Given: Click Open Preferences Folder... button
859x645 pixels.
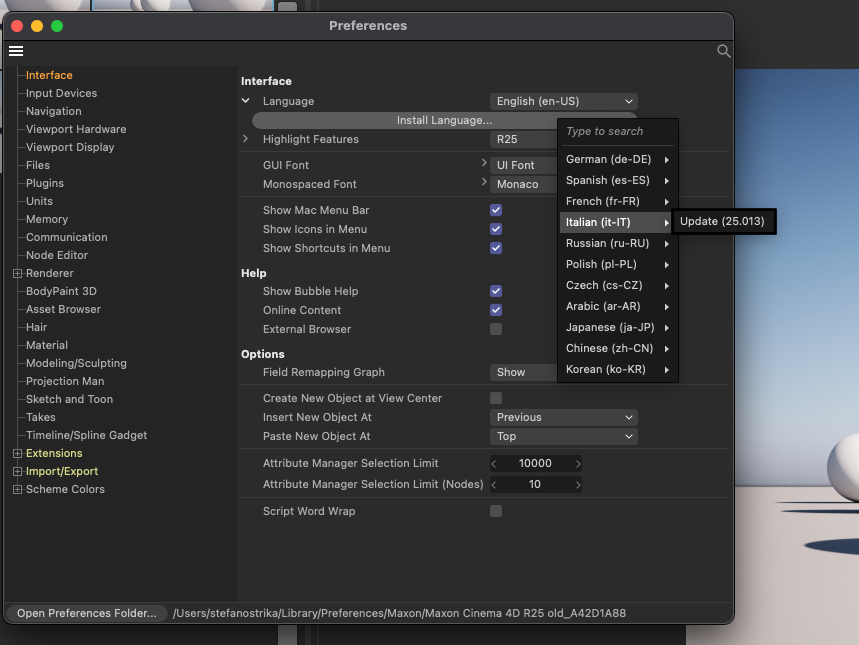Looking at the screenshot, I should point(87,613).
